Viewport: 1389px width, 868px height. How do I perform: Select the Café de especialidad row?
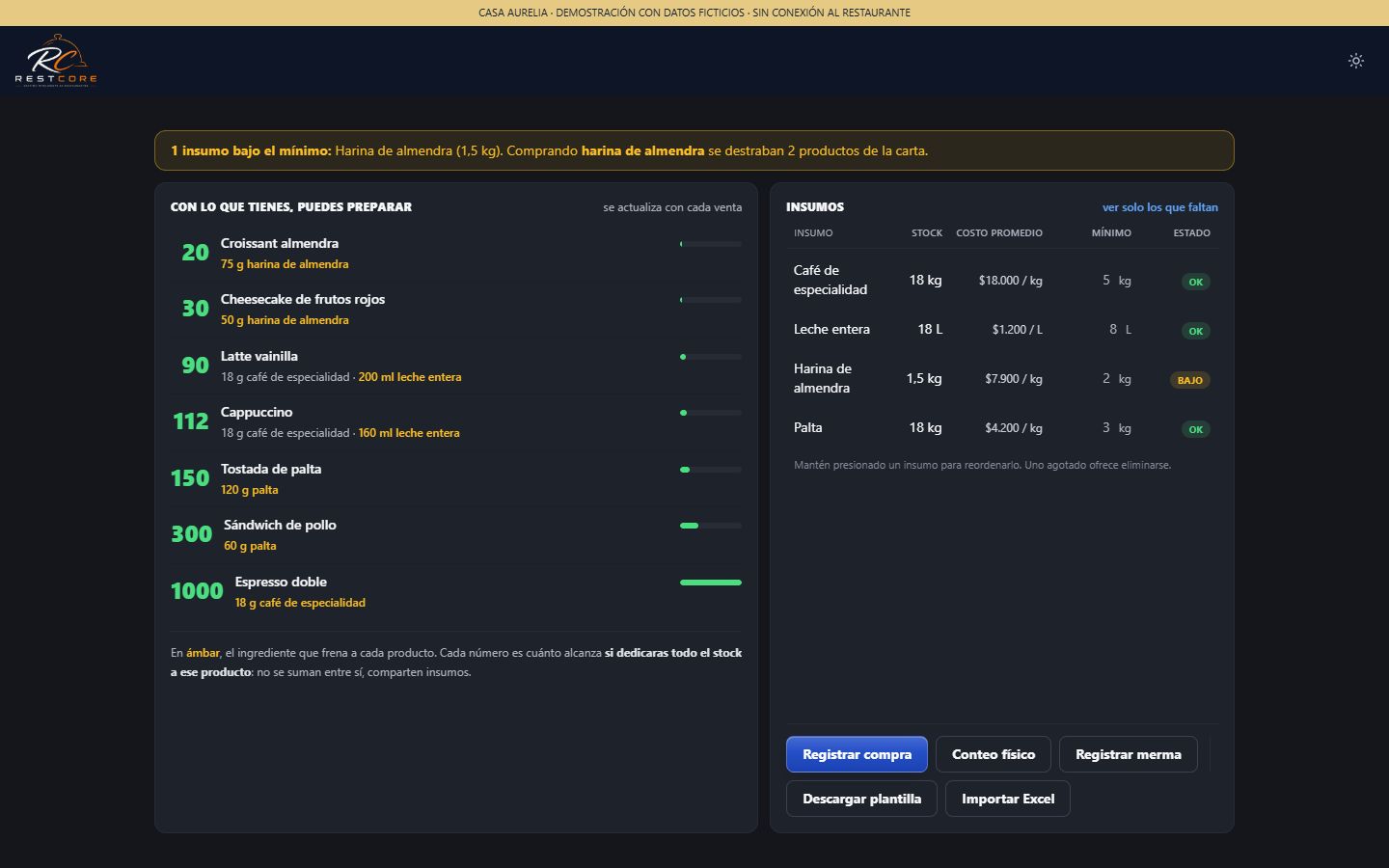click(x=1002, y=281)
